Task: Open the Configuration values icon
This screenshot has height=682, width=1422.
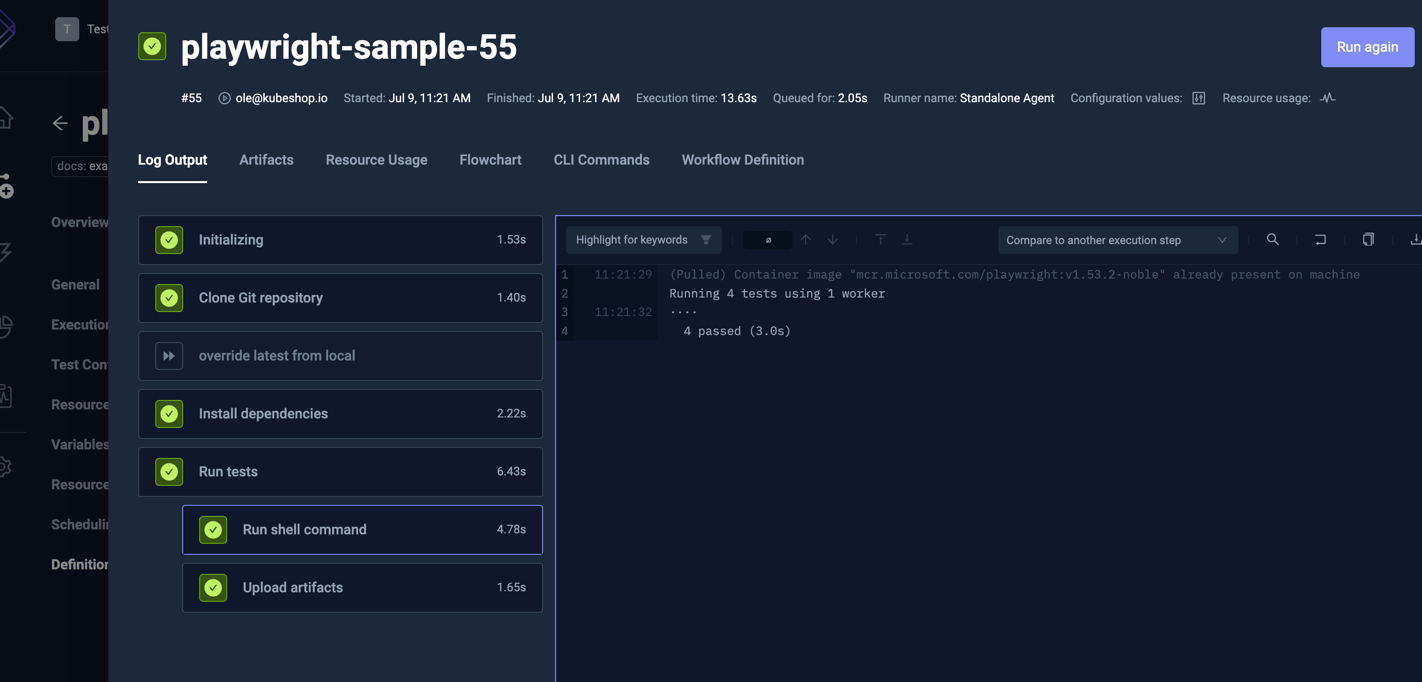Action: coord(1198,98)
